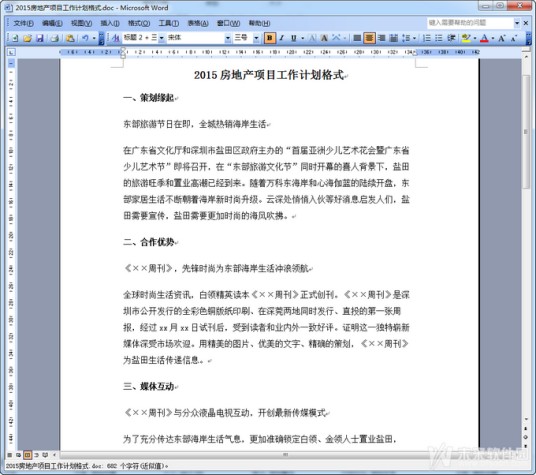Click the heading 二、合作优势
The width and height of the screenshot is (536, 475).
pos(149,242)
